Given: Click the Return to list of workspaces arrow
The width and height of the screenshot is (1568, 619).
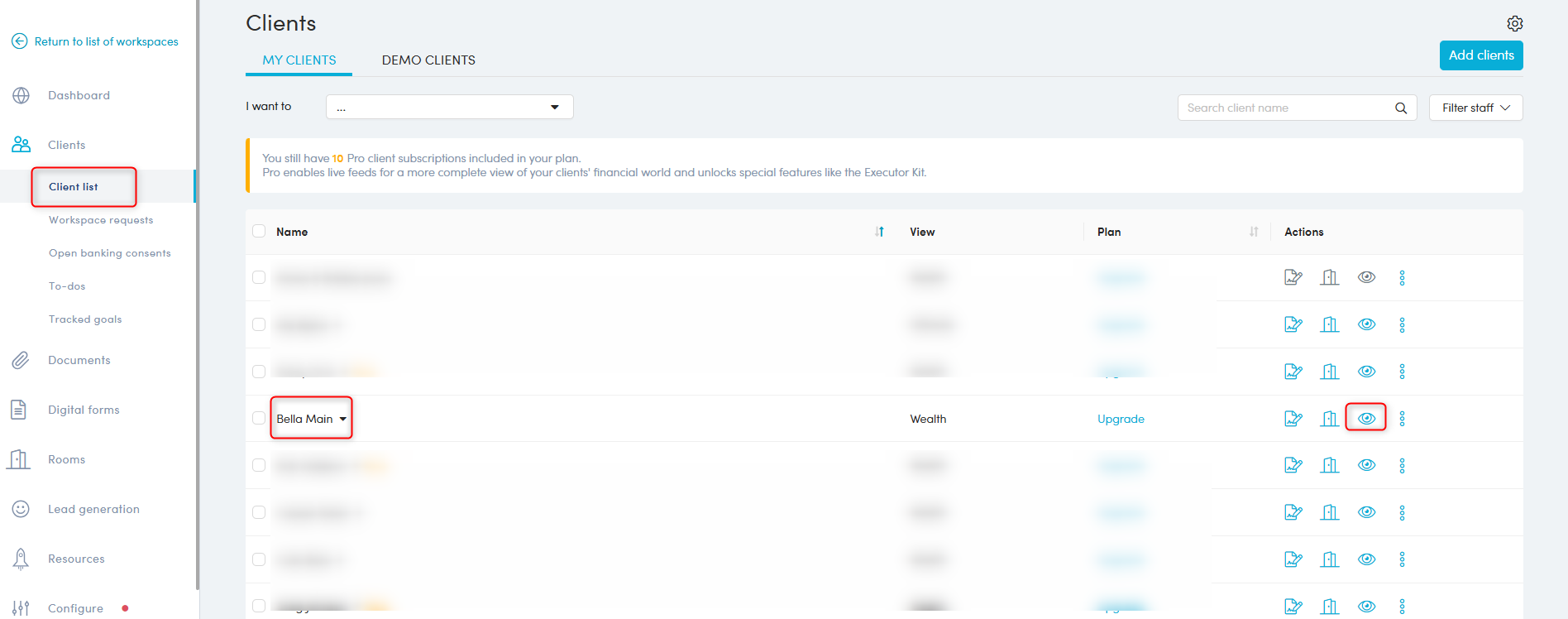Looking at the screenshot, I should (x=20, y=41).
